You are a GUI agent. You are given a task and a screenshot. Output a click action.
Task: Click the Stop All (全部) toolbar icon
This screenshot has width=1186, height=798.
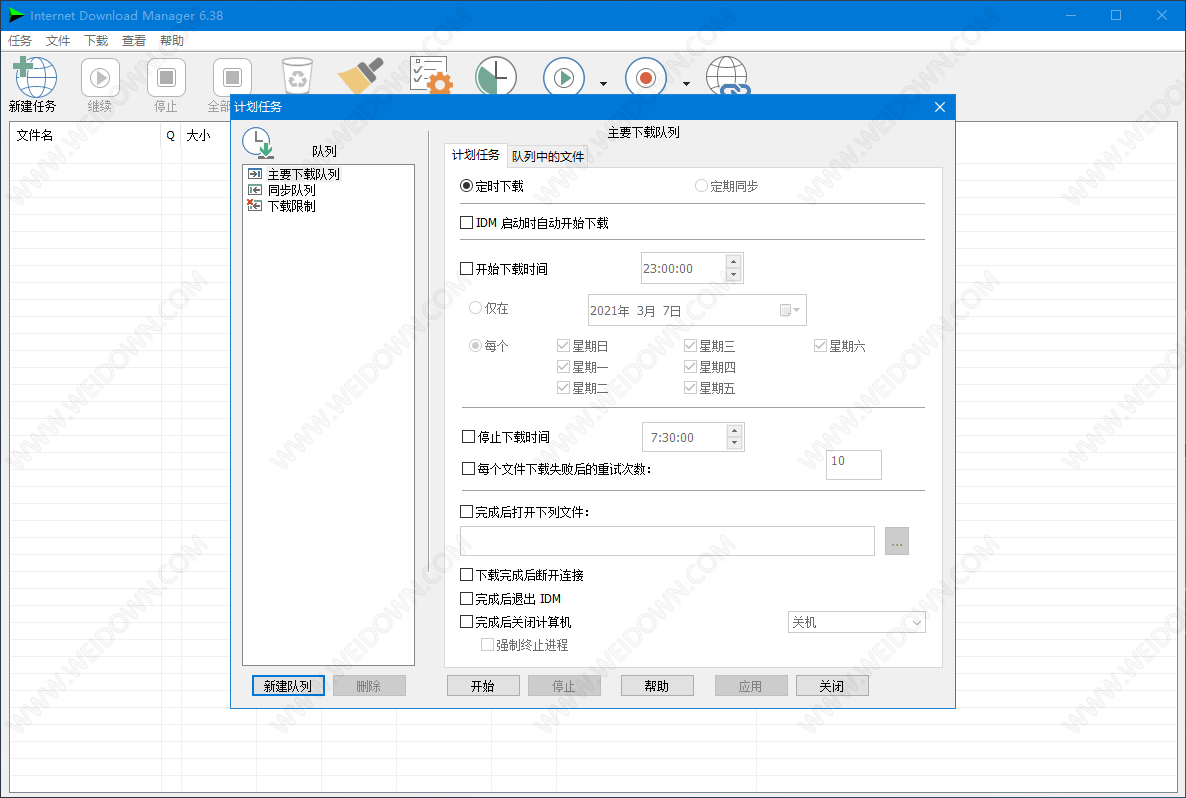[232, 77]
